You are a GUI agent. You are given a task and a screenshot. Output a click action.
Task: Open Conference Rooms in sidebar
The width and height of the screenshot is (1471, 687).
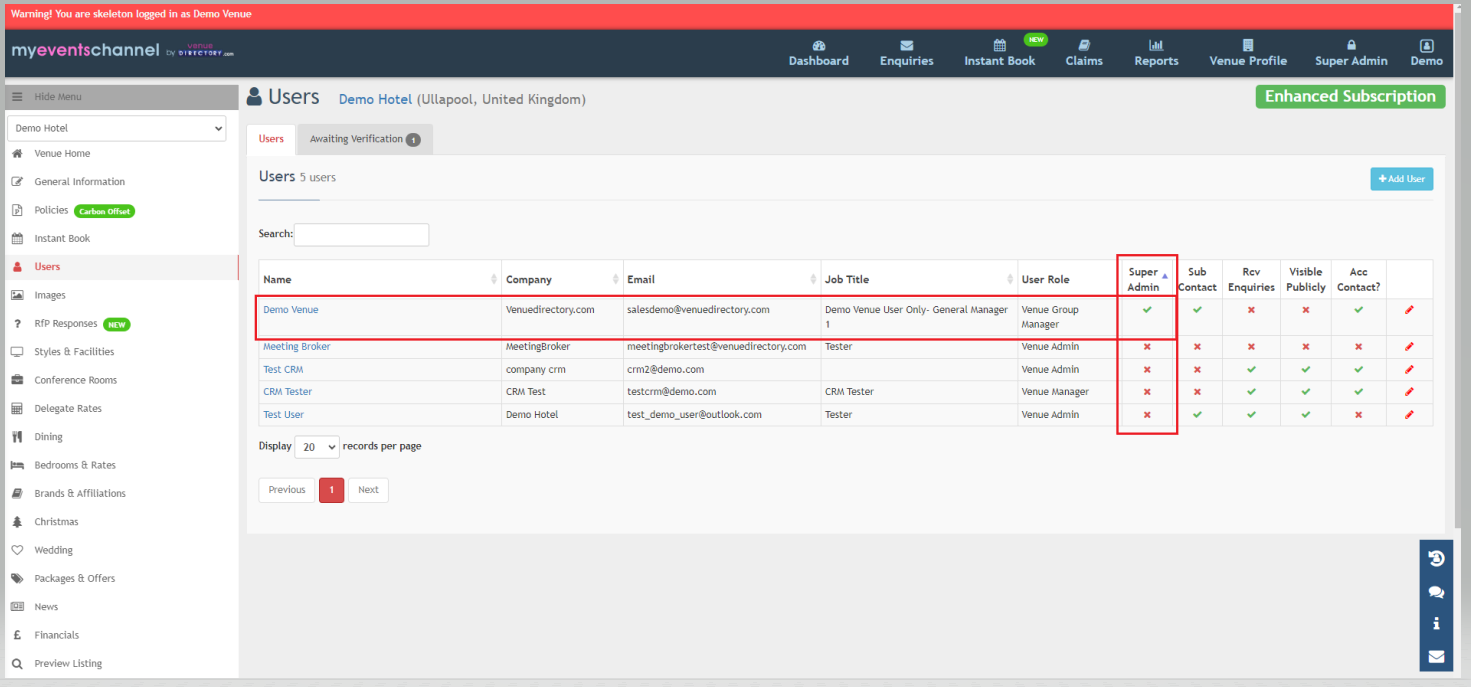pos(75,380)
